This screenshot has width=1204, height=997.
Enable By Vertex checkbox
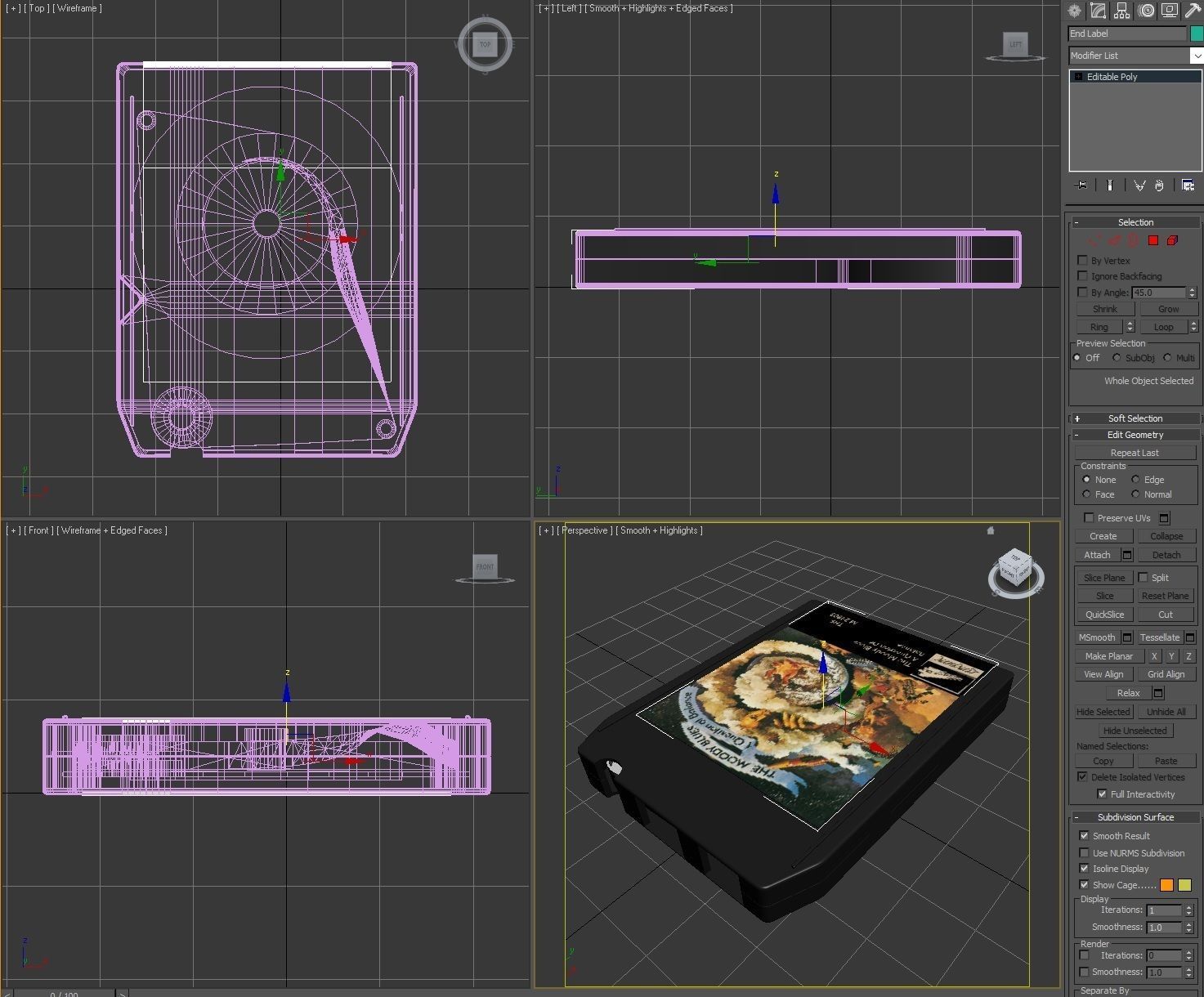coord(1083,261)
